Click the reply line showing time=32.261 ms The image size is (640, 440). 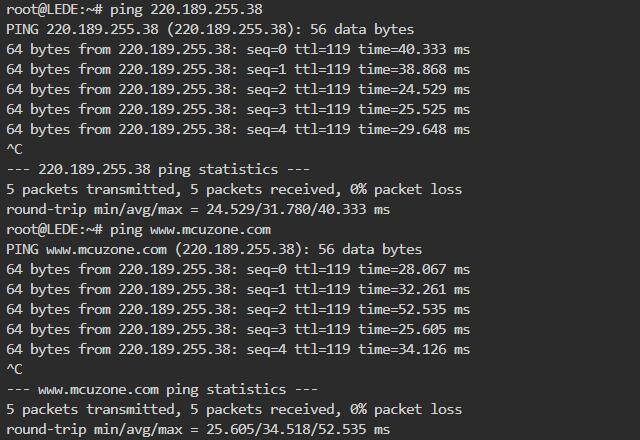pyautogui.click(x=238, y=289)
